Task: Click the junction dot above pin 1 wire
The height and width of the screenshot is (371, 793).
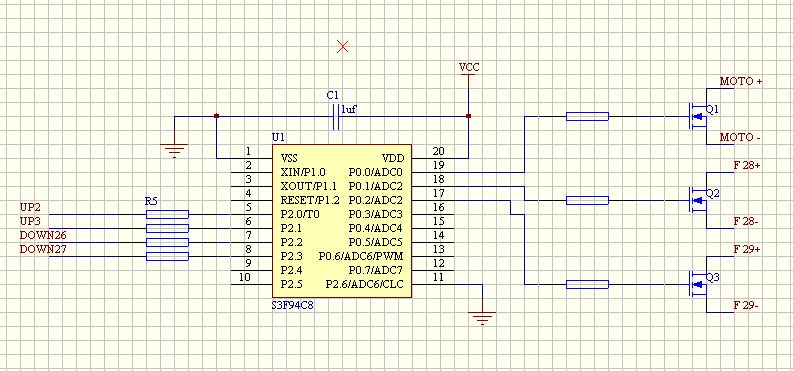Action: click(x=216, y=116)
